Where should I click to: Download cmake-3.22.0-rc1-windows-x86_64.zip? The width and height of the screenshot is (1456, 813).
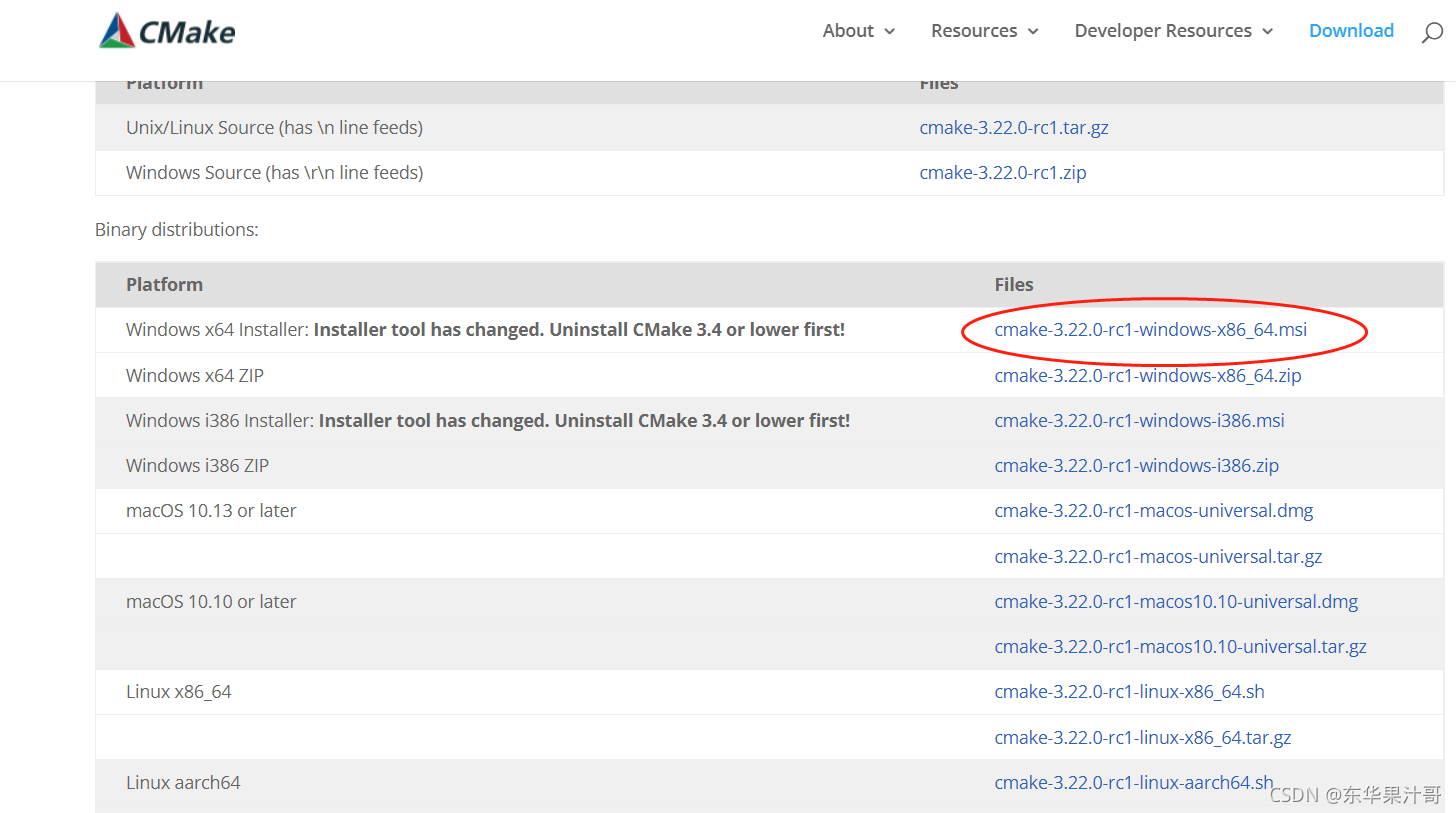[x=1147, y=376]
